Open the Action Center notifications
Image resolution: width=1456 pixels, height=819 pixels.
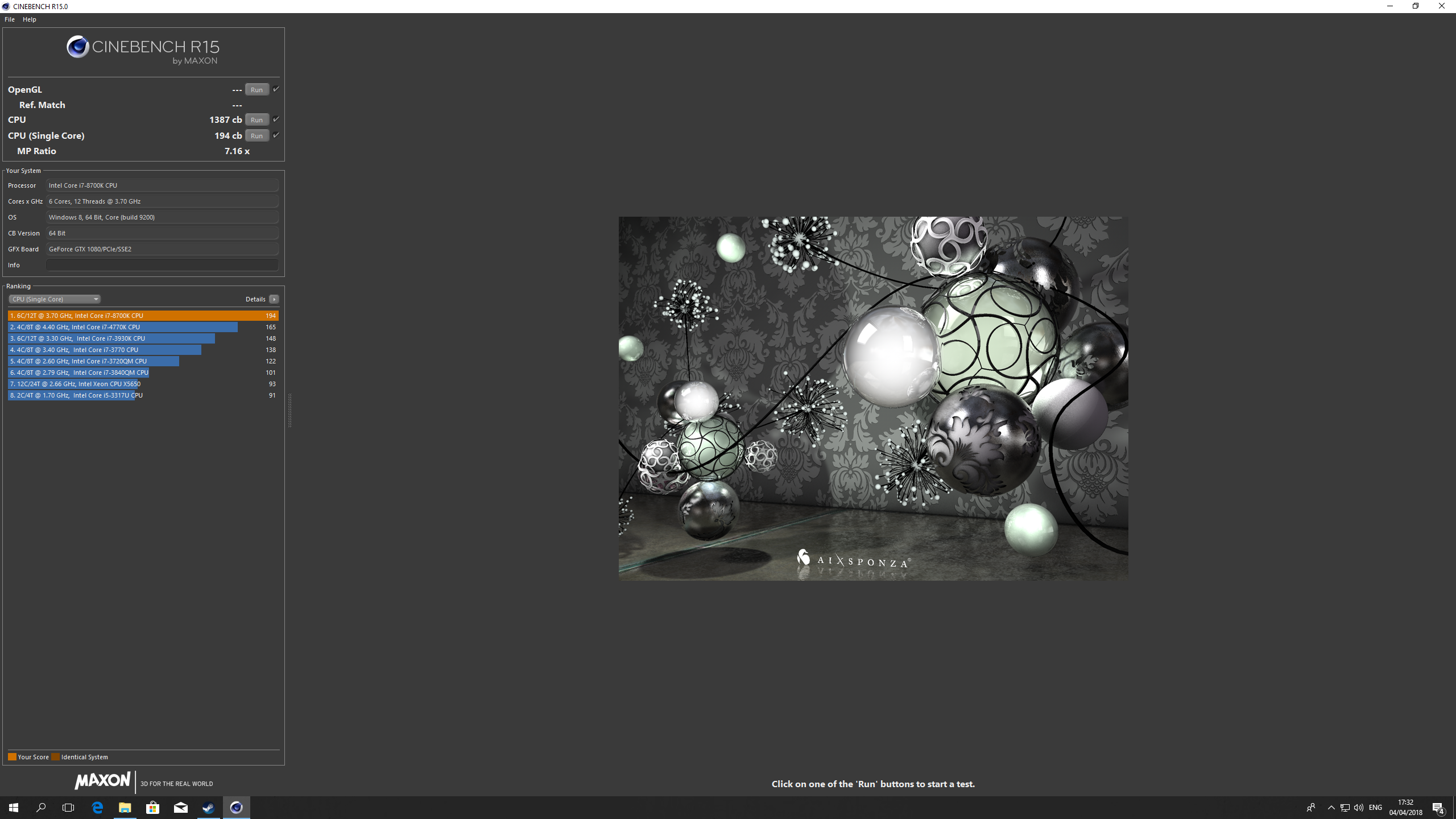coord(1438,808)
